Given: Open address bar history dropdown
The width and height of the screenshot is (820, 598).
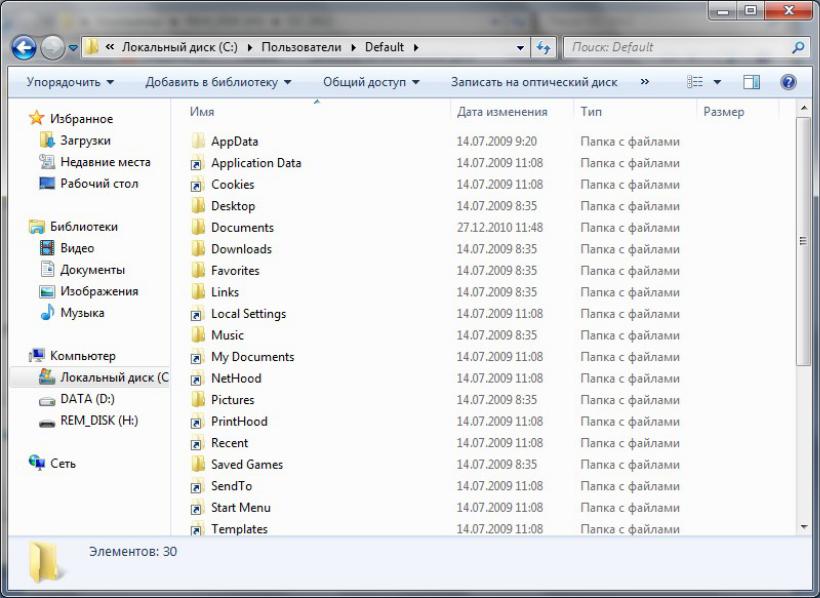Looking at the screenshot, I should pos(520,48).
